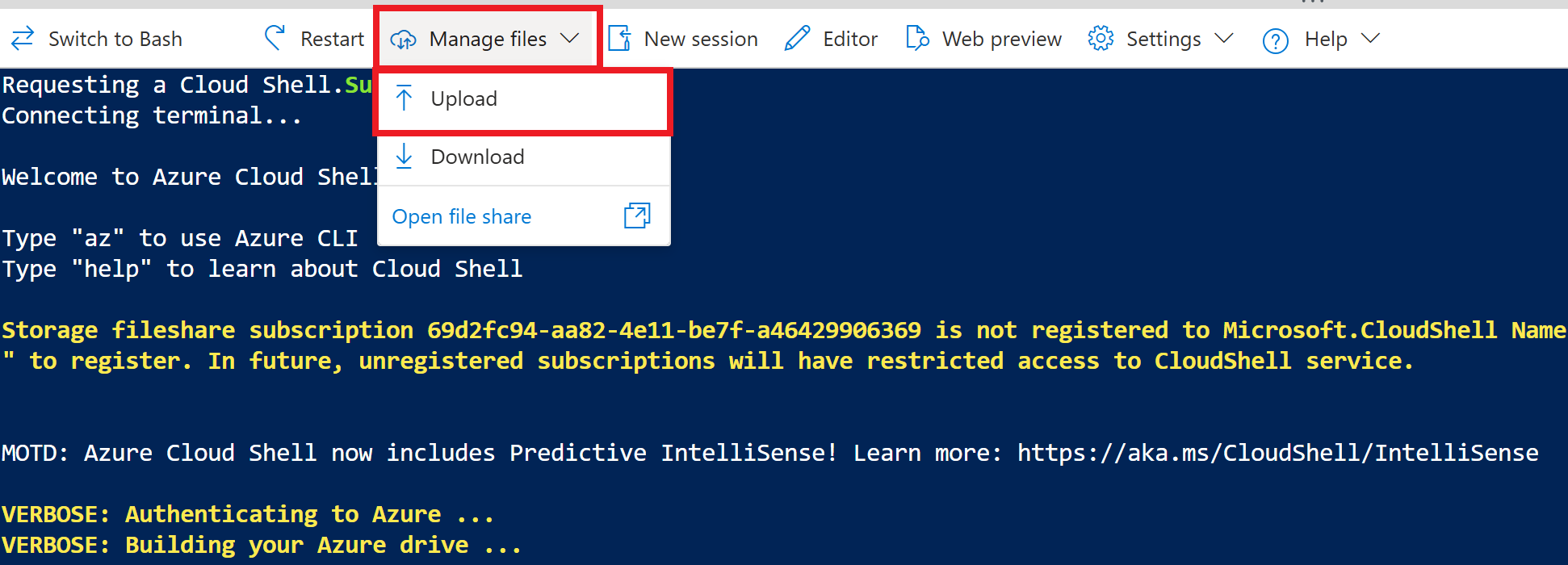1568x565 pixels.
Task: Select the Manage files cloud icon
Action: click(403, 38)
